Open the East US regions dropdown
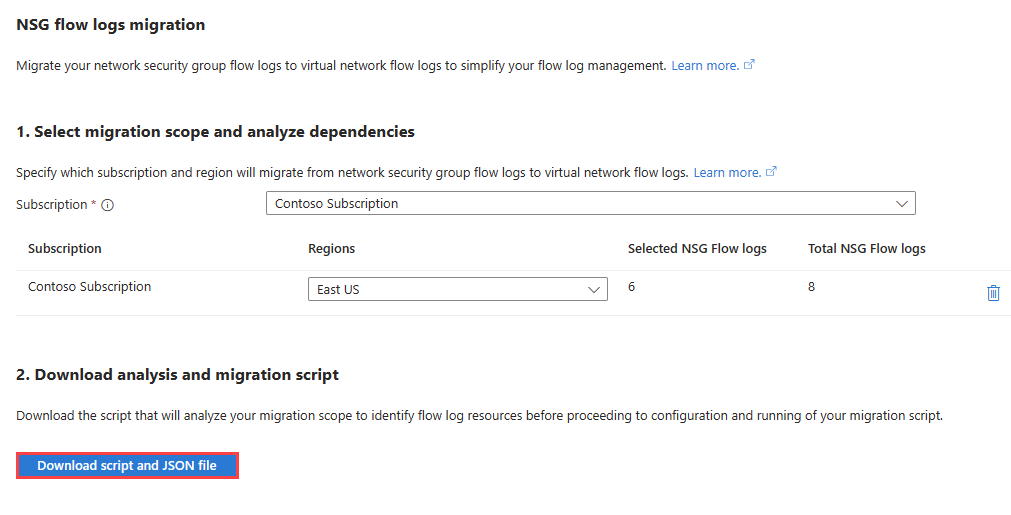The width and height of the screenshot is (1011, 515). click(x=458, y=289)
